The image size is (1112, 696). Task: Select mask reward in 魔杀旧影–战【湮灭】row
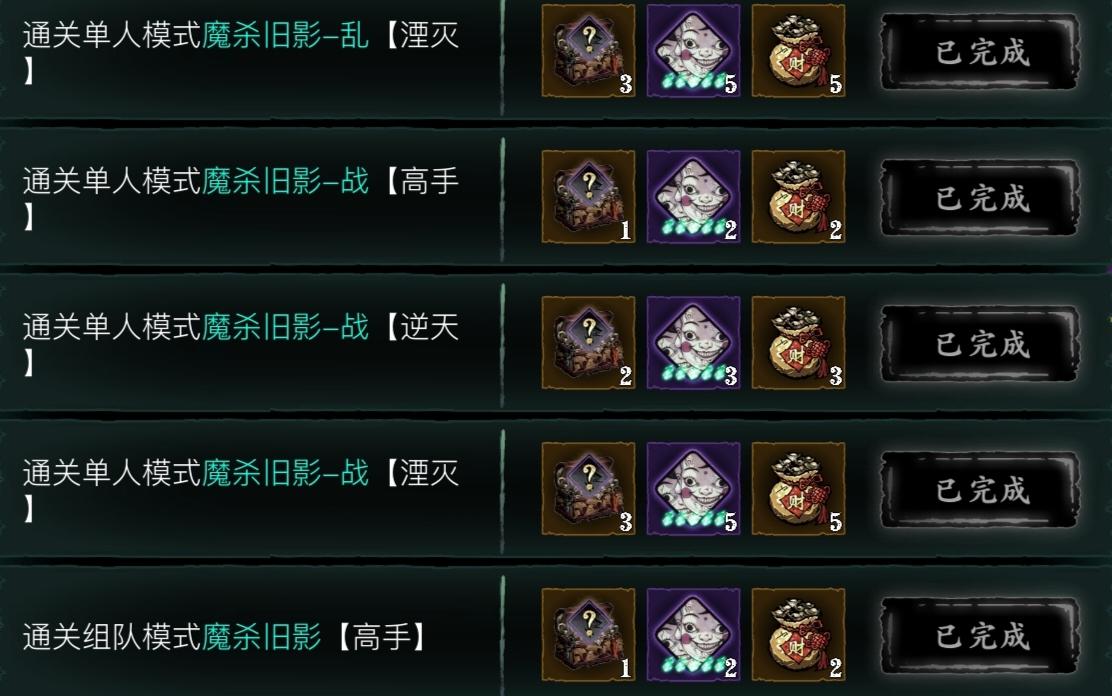tap(694, 489)
